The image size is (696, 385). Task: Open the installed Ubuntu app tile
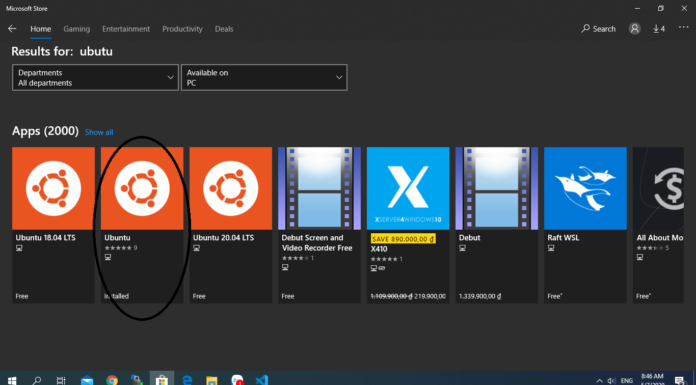click(x=142, y=225)
